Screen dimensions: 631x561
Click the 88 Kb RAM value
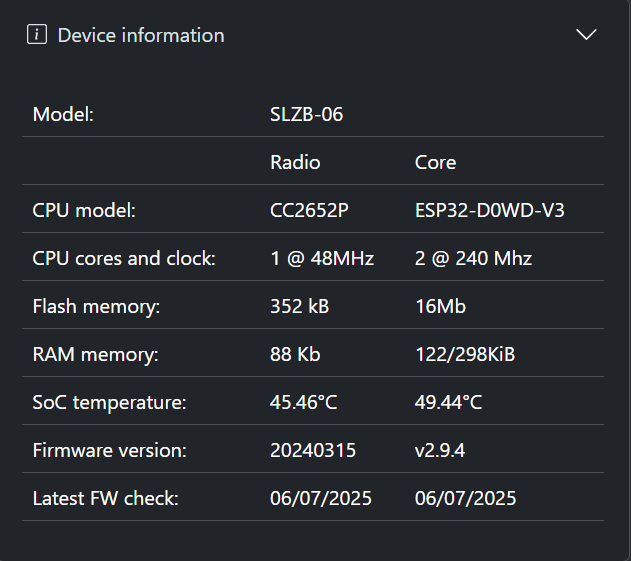[x=295, y=354]
